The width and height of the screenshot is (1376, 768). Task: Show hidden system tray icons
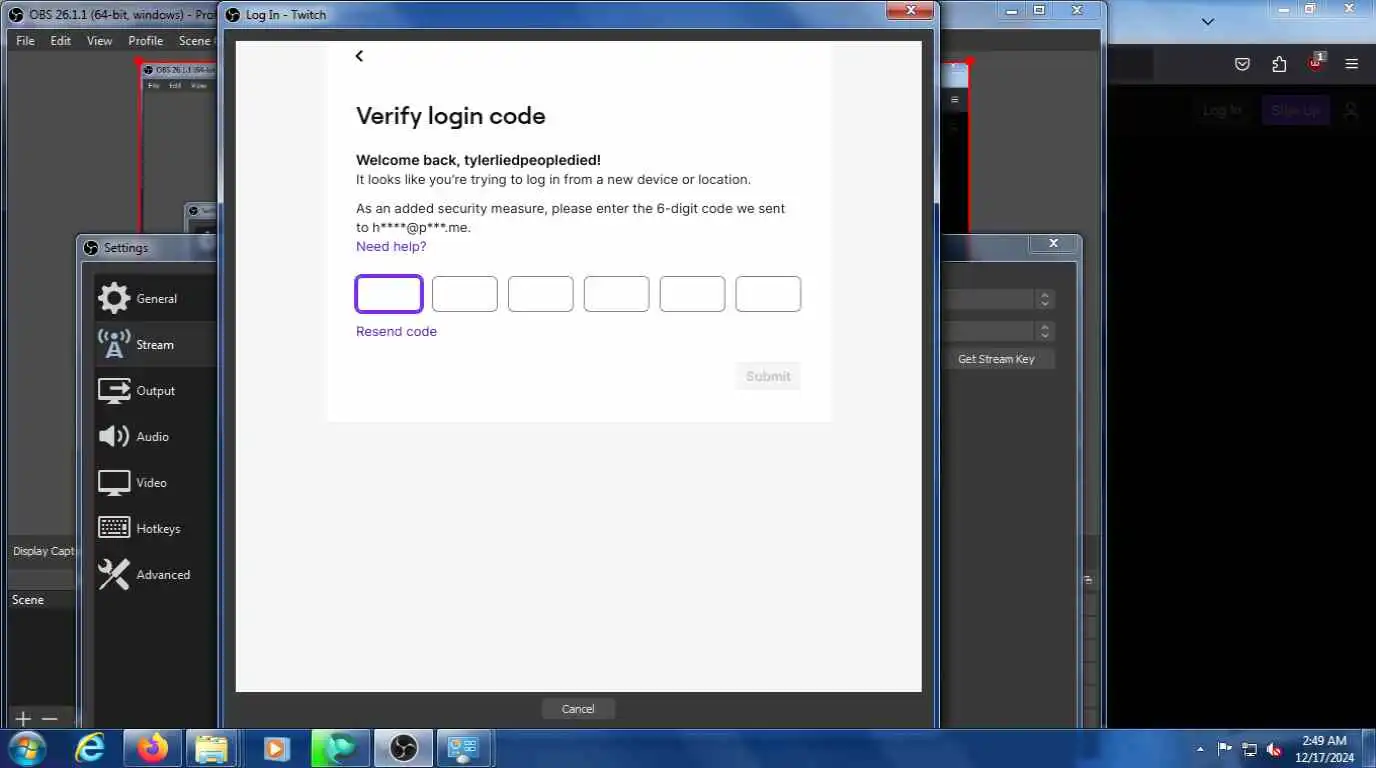pyautogui.click(x=1201, y=749)
